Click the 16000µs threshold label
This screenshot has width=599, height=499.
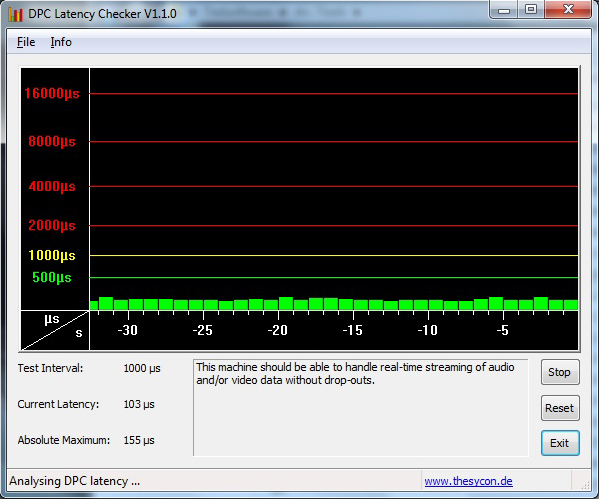(x=52, y=94)
